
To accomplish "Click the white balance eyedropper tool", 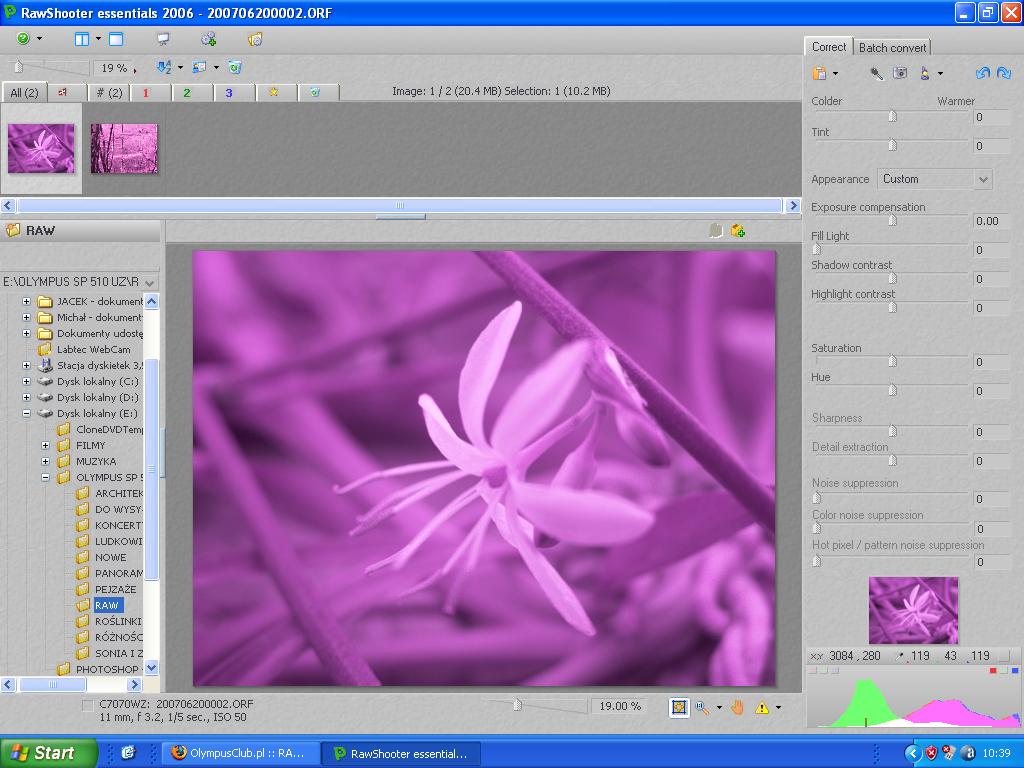I will 876,73.
